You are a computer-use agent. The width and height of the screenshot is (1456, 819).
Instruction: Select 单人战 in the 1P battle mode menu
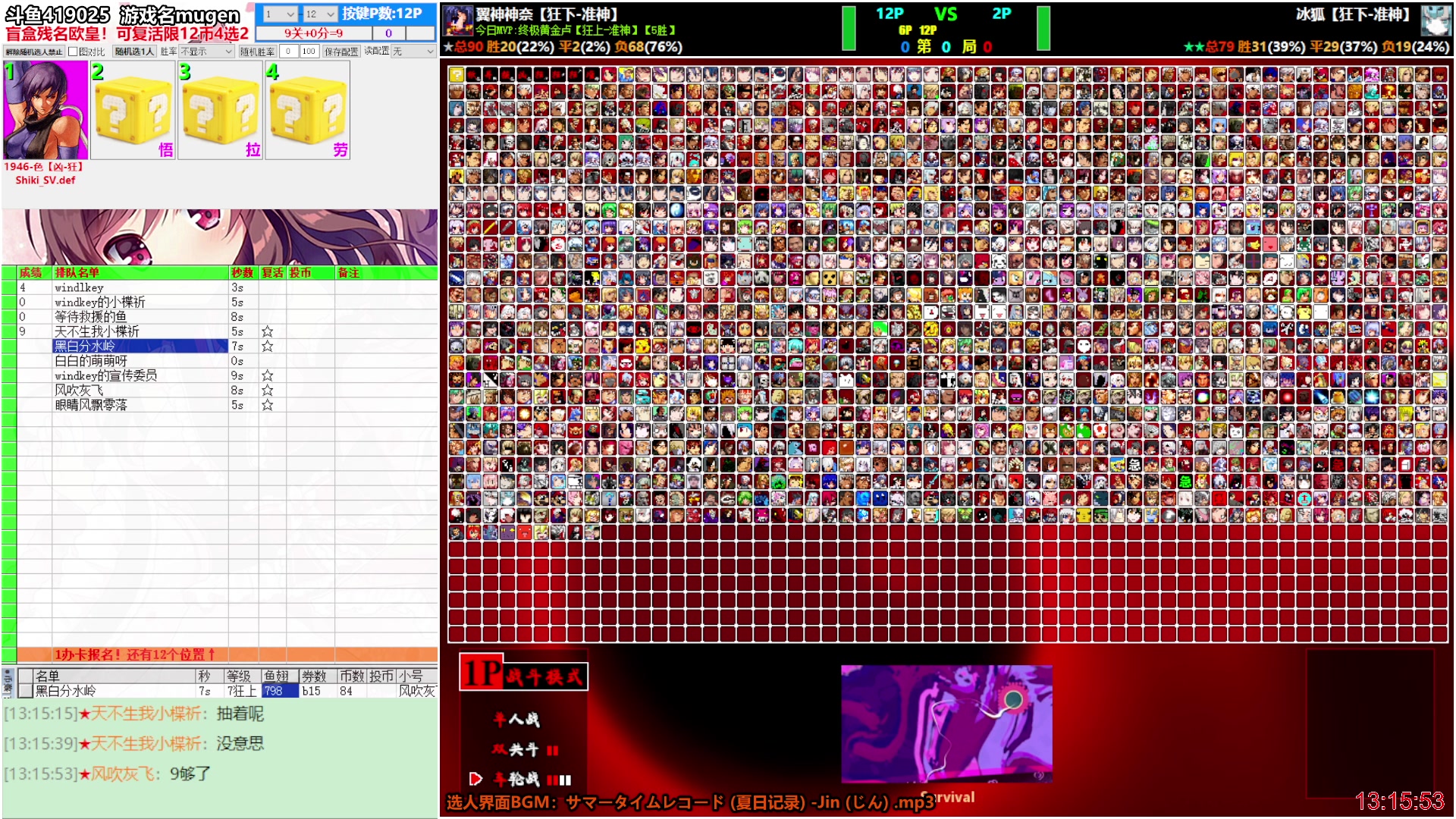click(516, 719)
